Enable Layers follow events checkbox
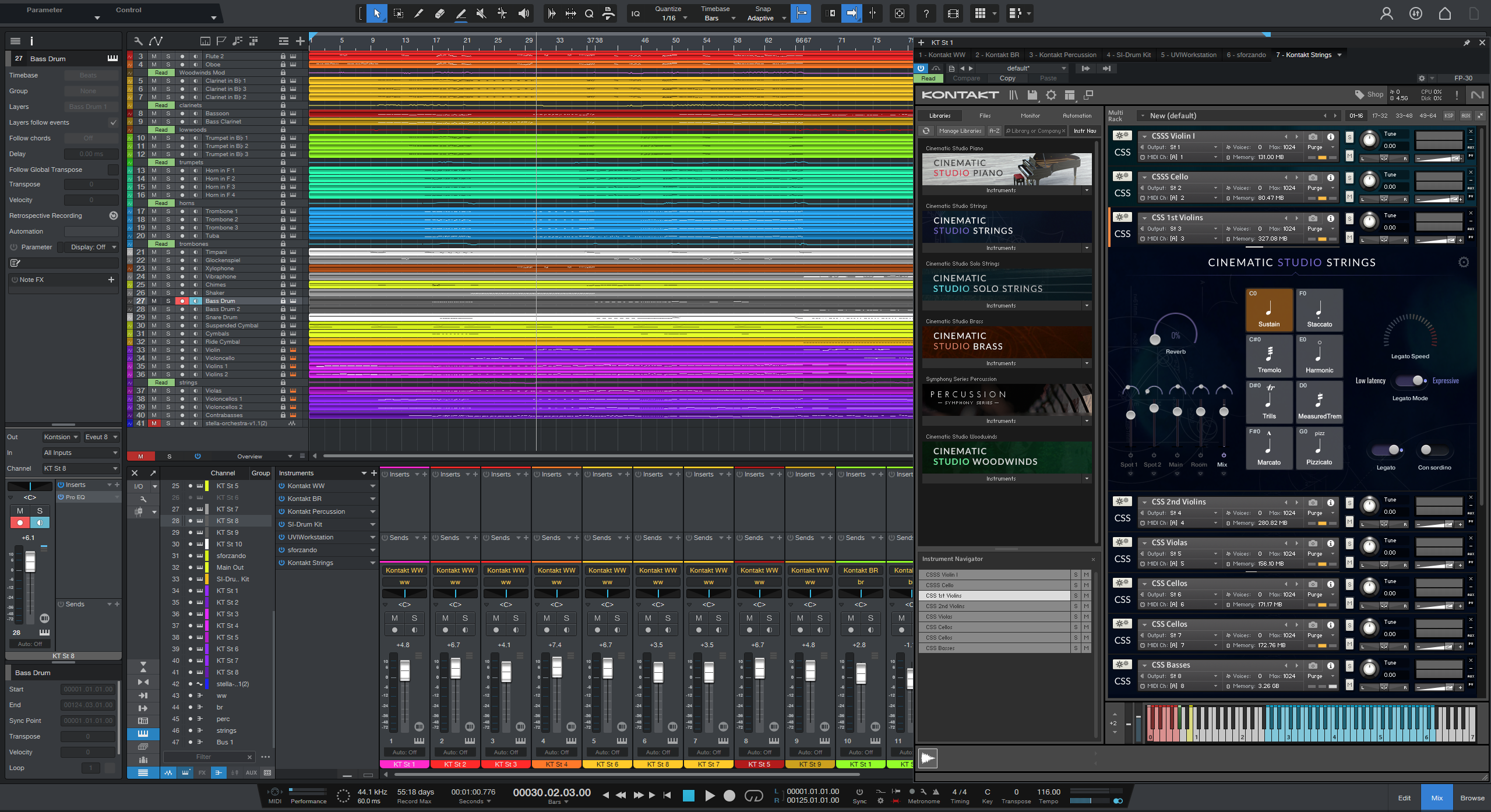Viewport: 1491px width, 812px height. pyautogui.click(x=113, y=122)
